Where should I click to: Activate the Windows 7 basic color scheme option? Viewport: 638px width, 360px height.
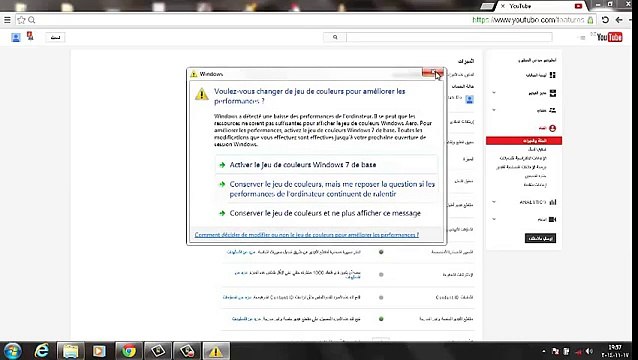(326, 165)
